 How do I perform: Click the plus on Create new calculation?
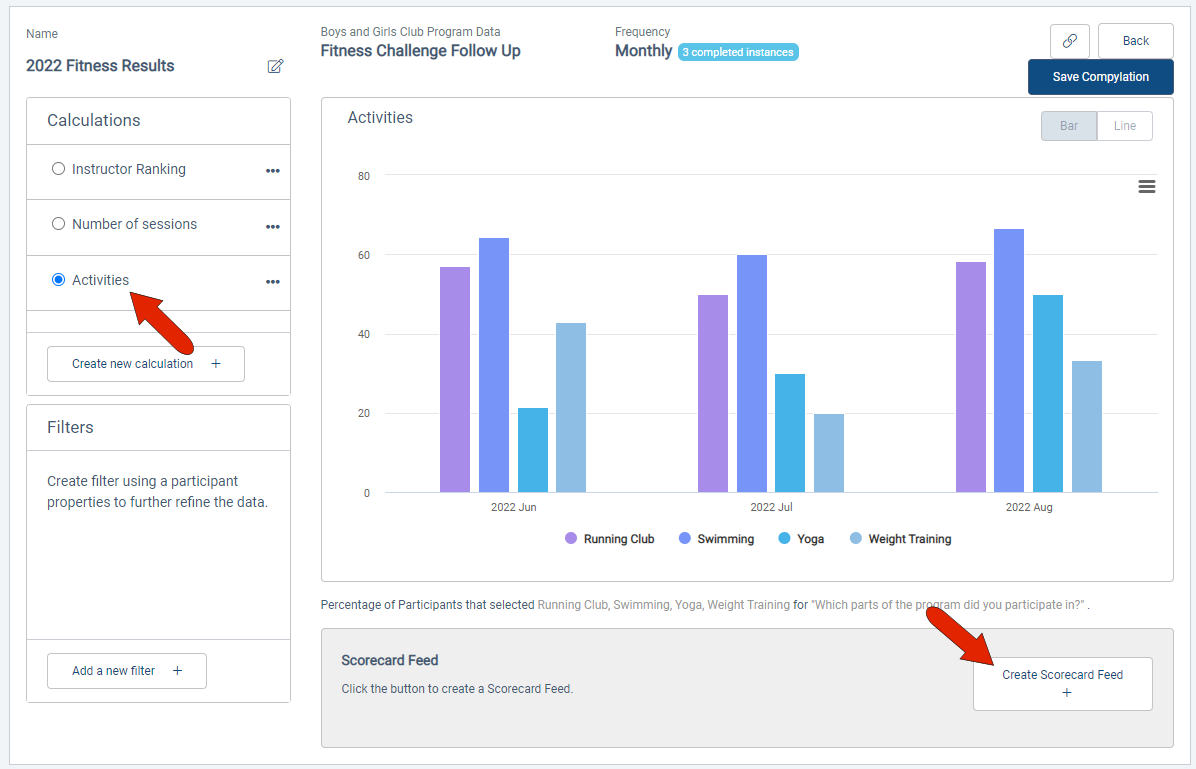coord(216,364)
